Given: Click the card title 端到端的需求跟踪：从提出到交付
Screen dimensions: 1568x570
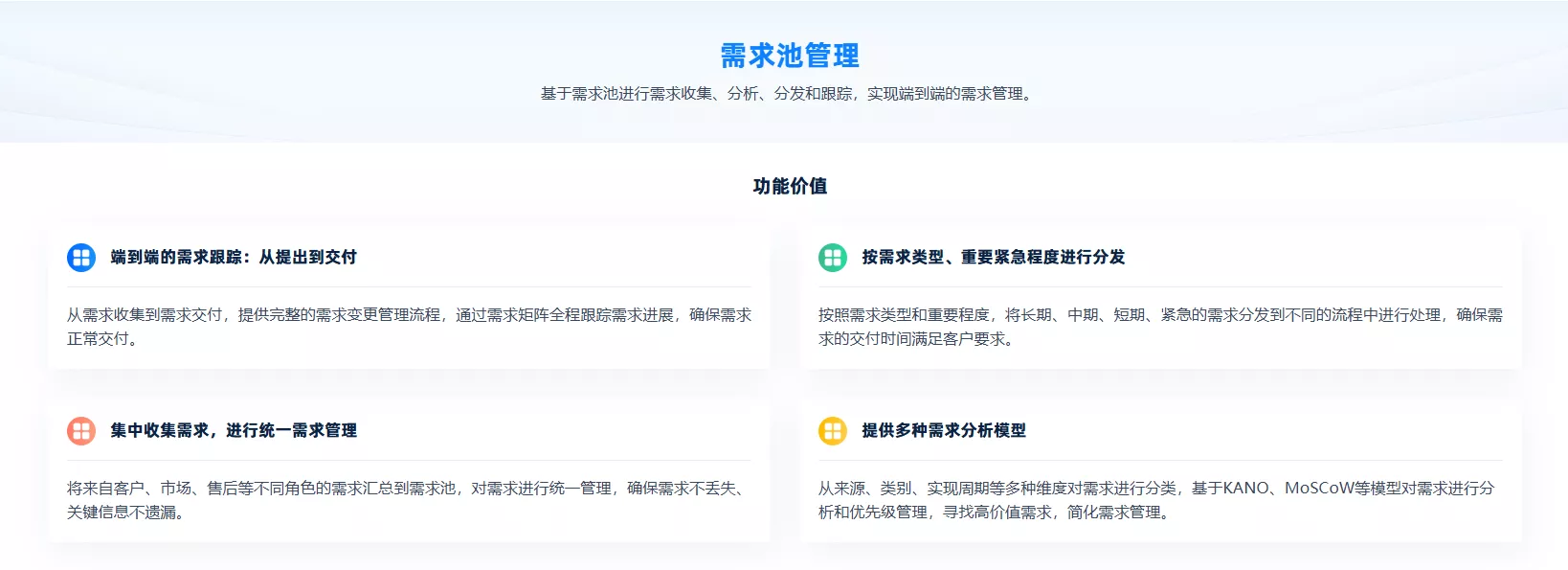Looking at the screenshot, I should tap(234, 257).
